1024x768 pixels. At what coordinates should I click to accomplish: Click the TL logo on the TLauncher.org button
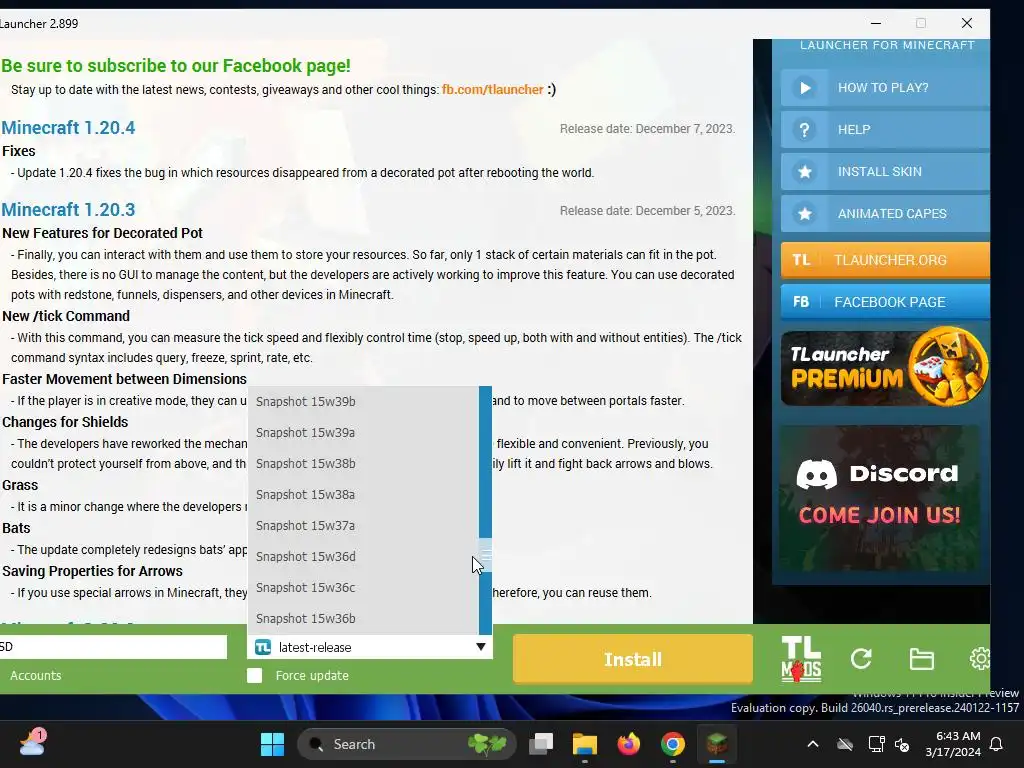click(x=801, y=260)
